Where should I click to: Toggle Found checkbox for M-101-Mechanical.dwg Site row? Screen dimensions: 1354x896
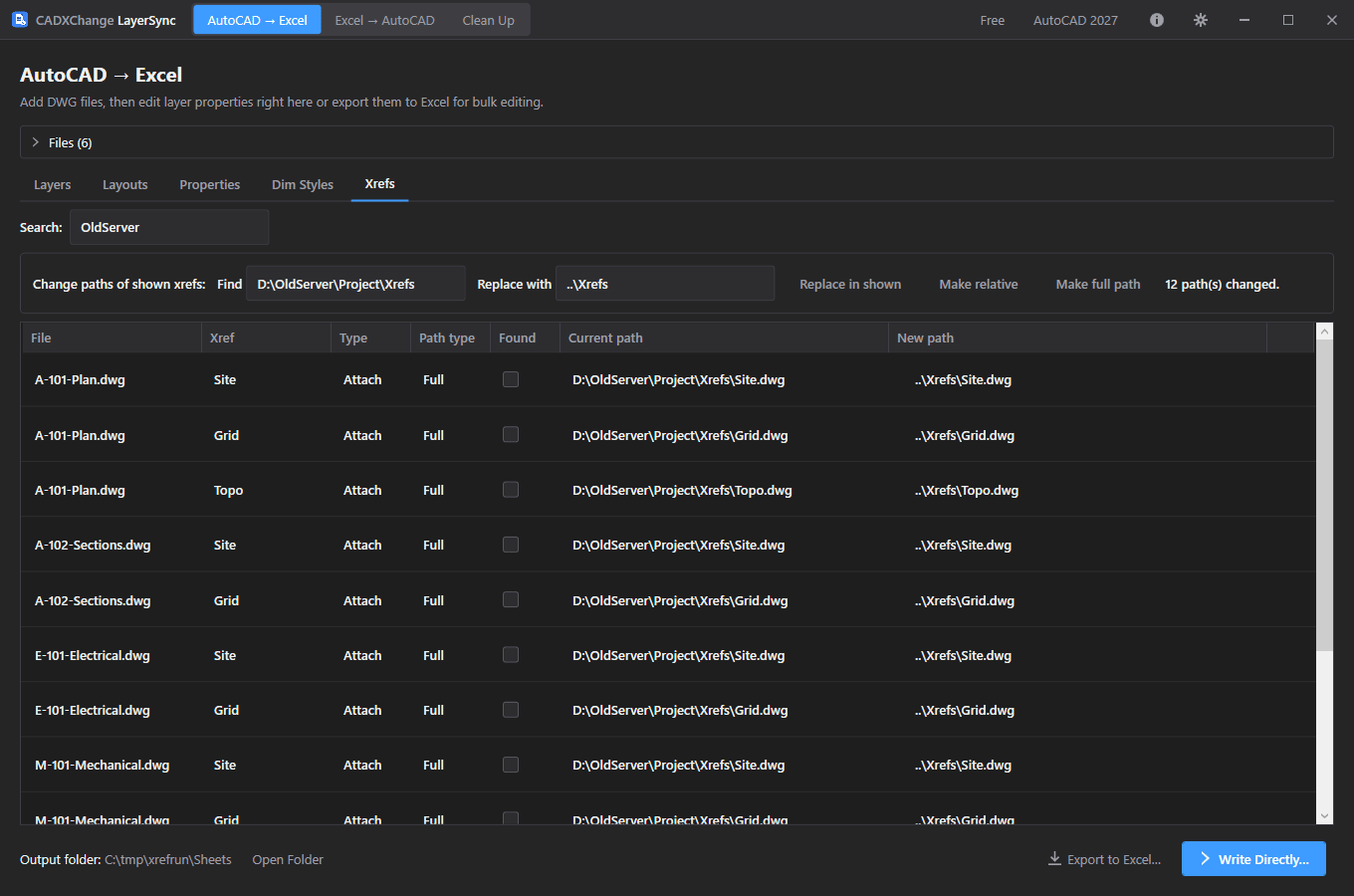[x=511, y=765]
